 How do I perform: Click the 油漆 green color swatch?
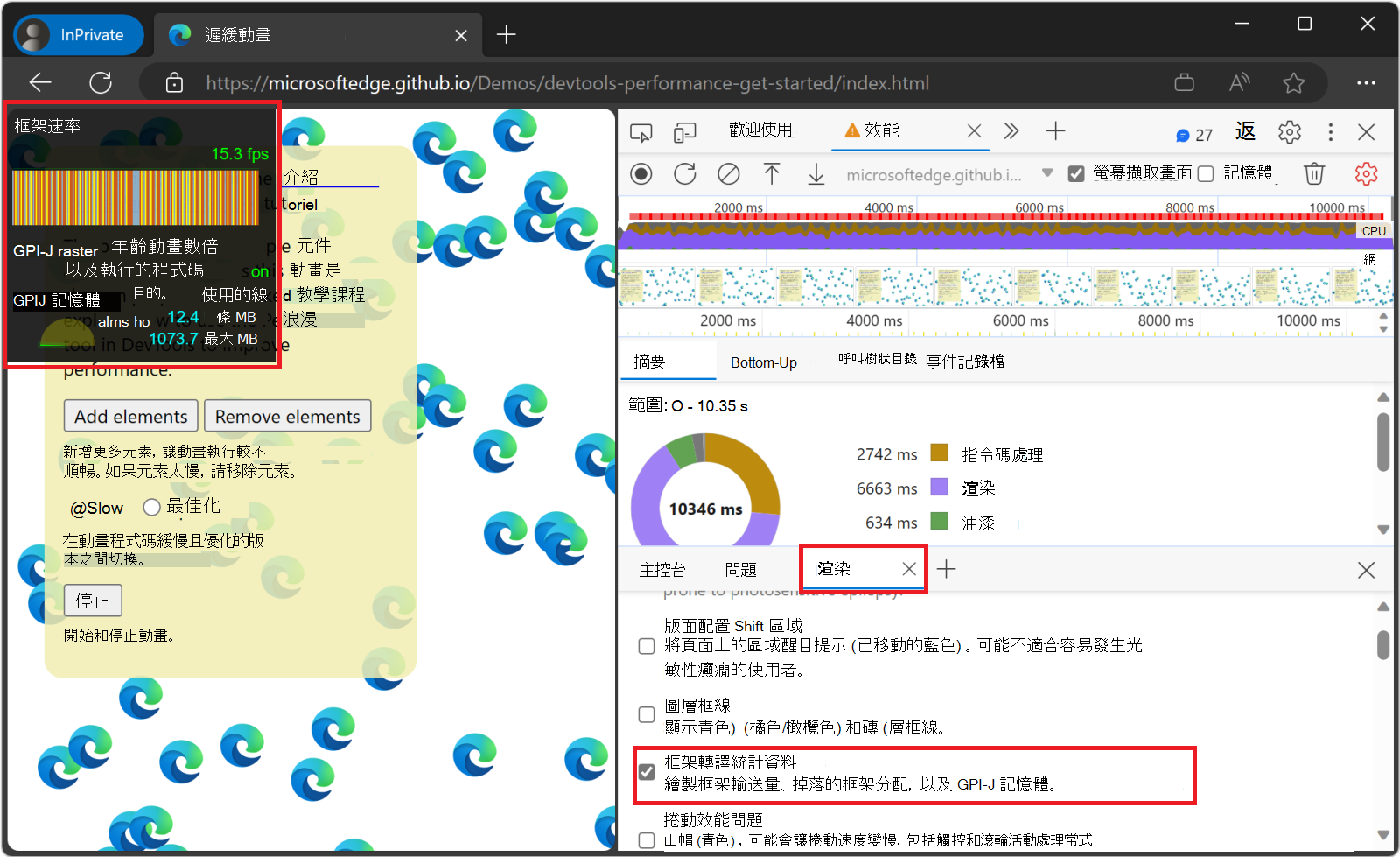click(940, 521)
